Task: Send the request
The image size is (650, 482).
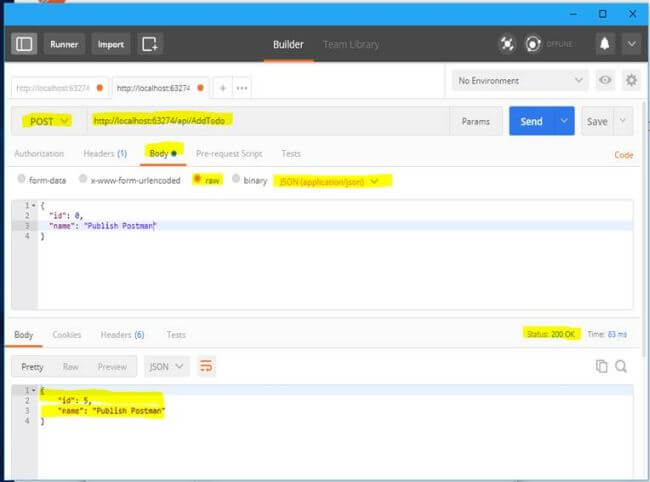Action: tap(531, 121)
